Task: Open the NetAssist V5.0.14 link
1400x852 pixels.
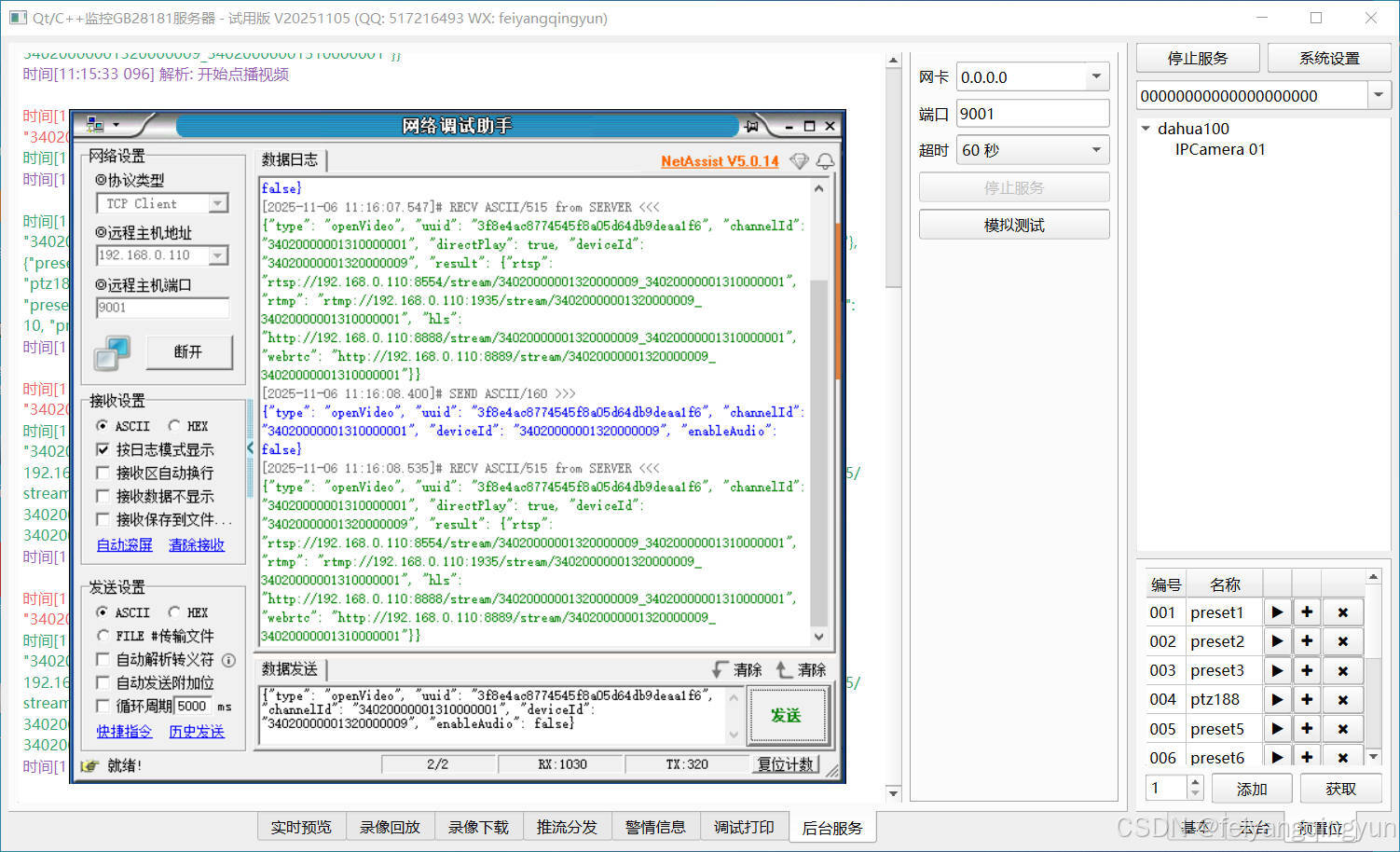Action: pyautogui.click(x=720, y=161)
